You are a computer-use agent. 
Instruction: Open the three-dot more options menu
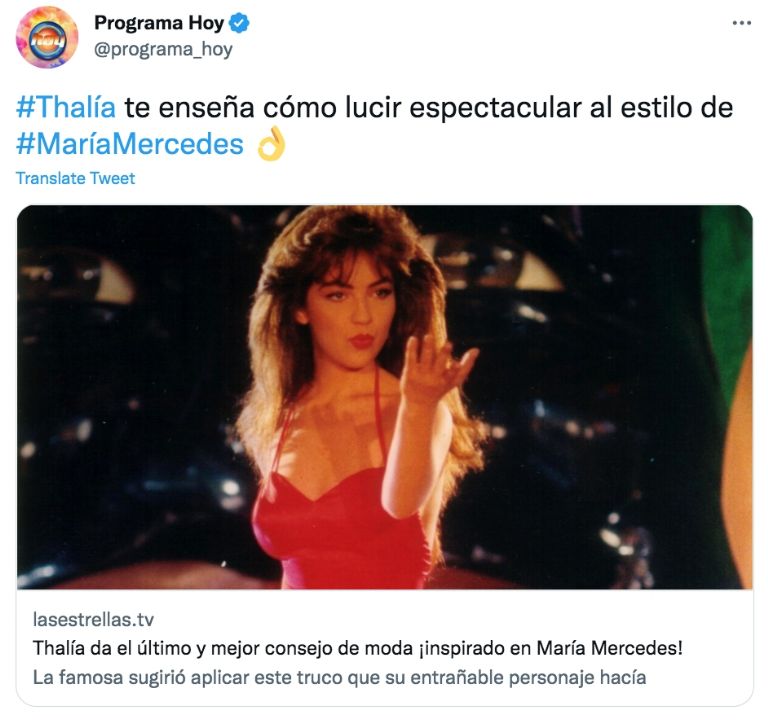pyautogui.click(x=742, y=23)
